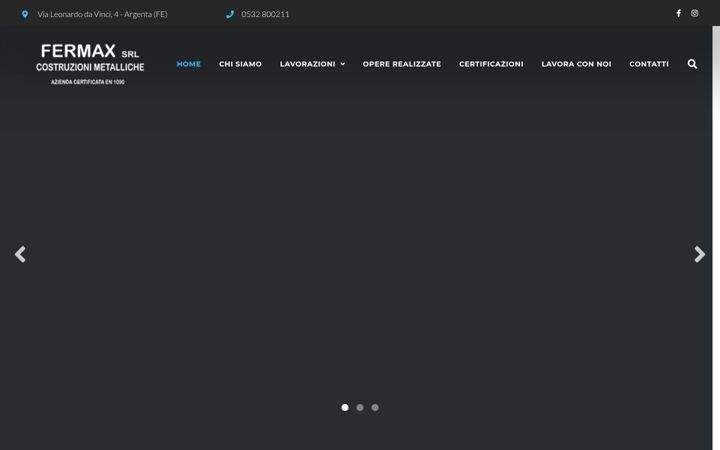This screenshot has height=450, width=720.
Task: Select the first slider dot
Action: (345, 407)
